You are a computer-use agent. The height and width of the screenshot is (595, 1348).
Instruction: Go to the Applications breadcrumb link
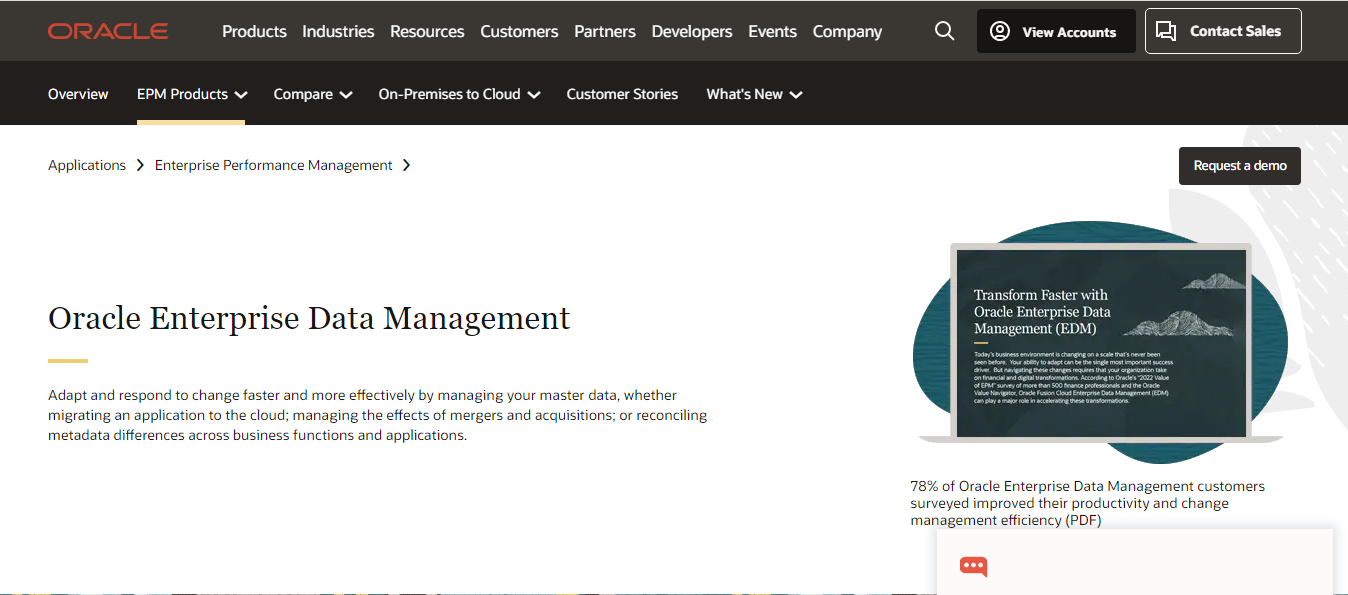click(x=87, y=165)
